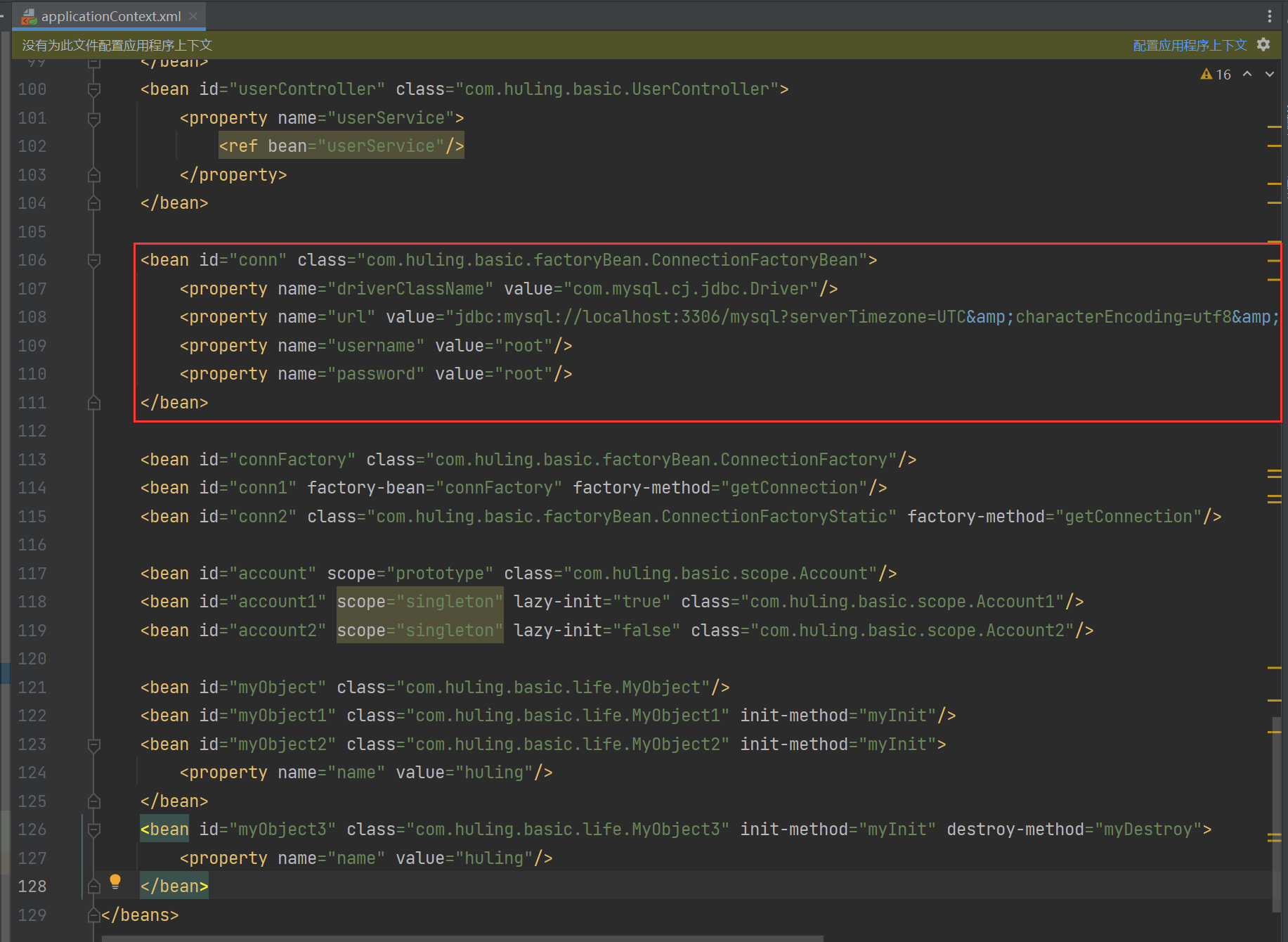This screenshot has height=942, width=1288.
Task: Toggle fold marker at line 104 closing bean
Action: click(93, 203)
